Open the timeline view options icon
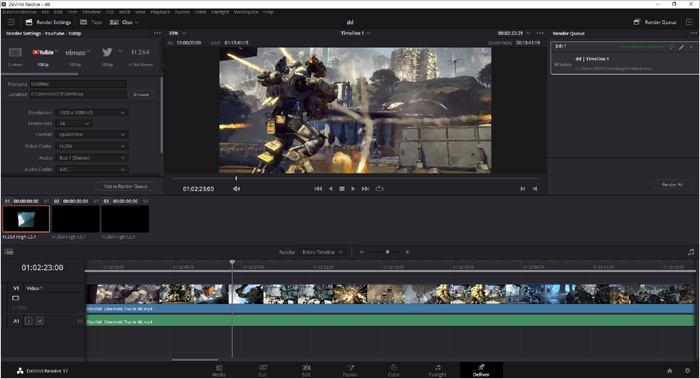Viewport: 700px width, 379px height. point(8,252)
